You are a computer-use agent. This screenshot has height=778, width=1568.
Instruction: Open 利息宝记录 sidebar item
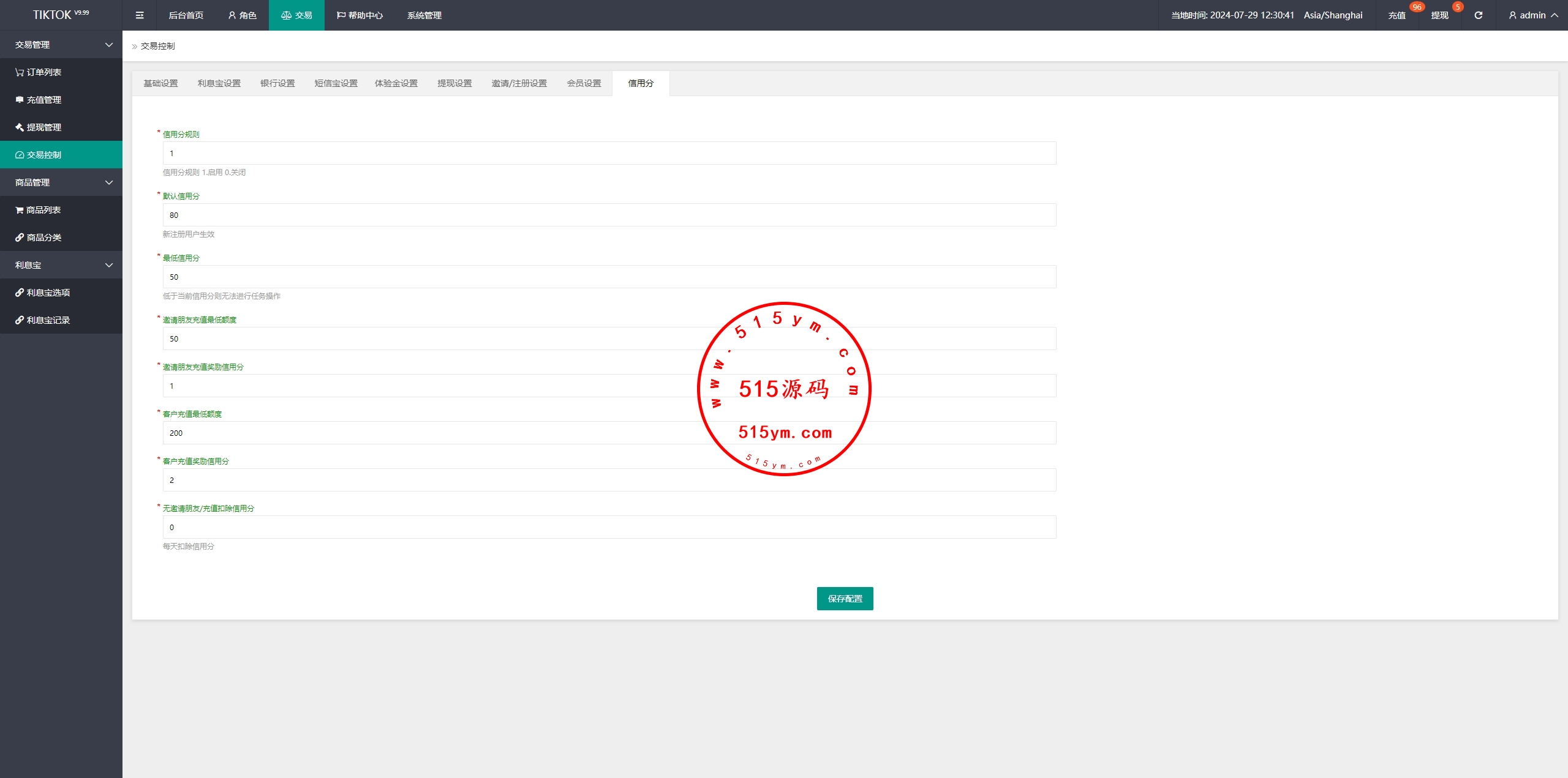click(x=48, y=320)
